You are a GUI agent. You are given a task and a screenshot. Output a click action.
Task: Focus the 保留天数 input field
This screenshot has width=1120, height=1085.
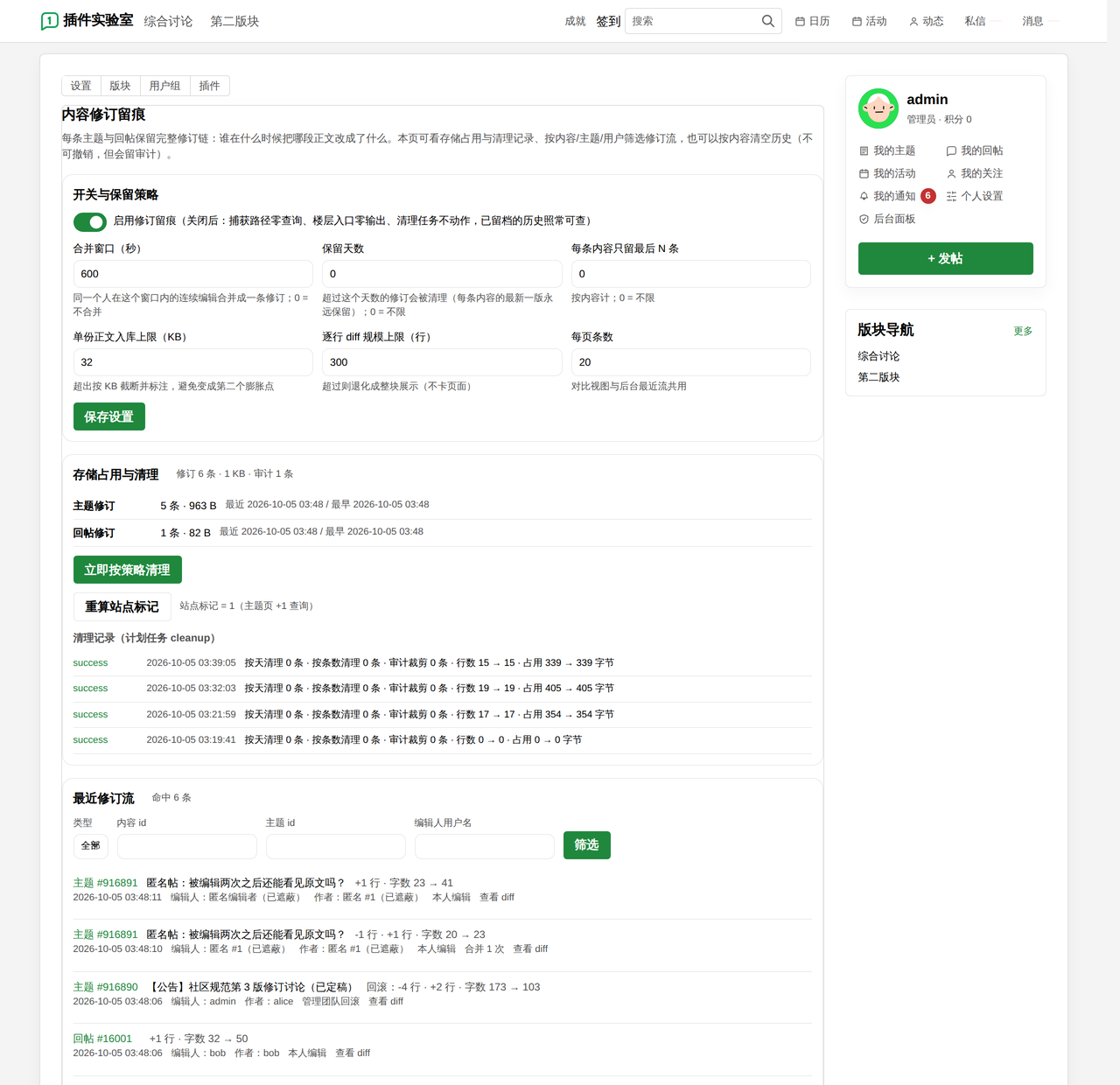[442, 274]
